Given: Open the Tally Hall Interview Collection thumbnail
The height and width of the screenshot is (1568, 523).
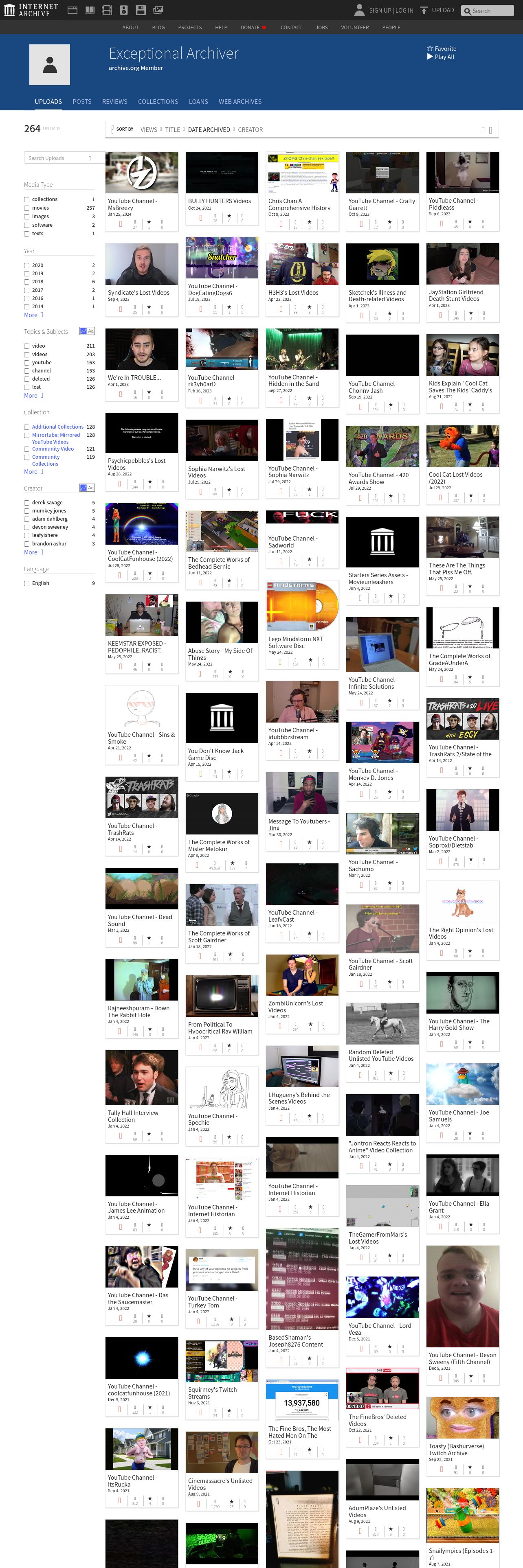Looking at the screenshot, I should [x=142, y=1078].
